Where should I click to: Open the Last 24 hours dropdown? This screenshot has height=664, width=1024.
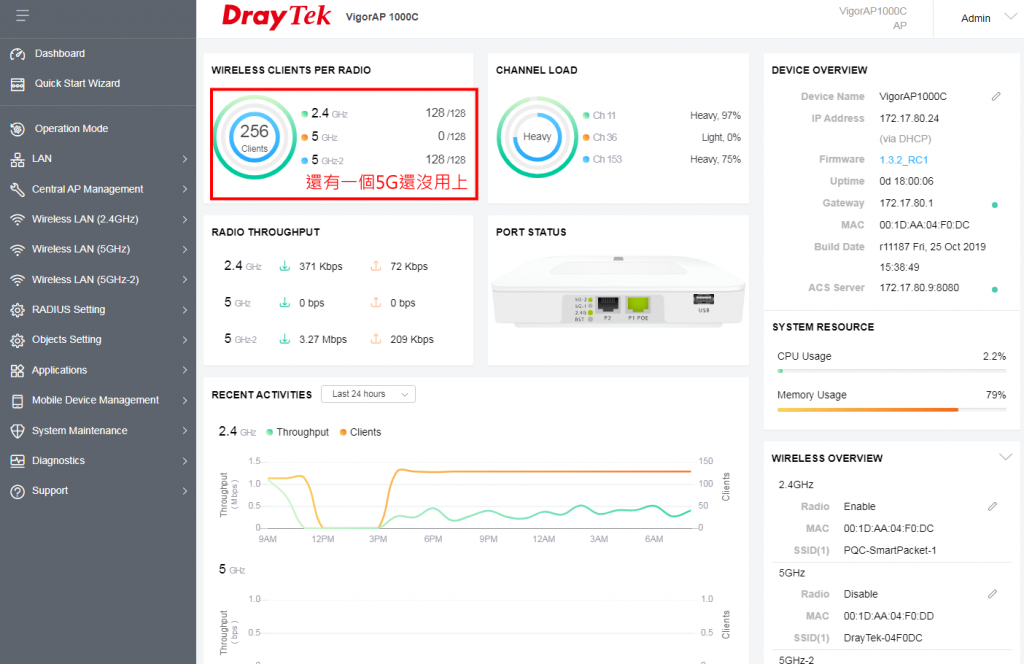tap(368, 394)
